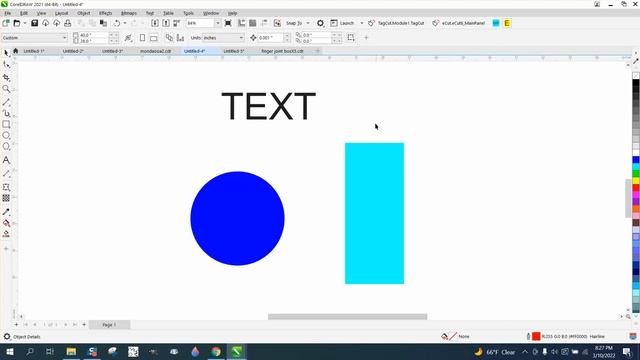Click the Object Details status button

tap(22, 337)
